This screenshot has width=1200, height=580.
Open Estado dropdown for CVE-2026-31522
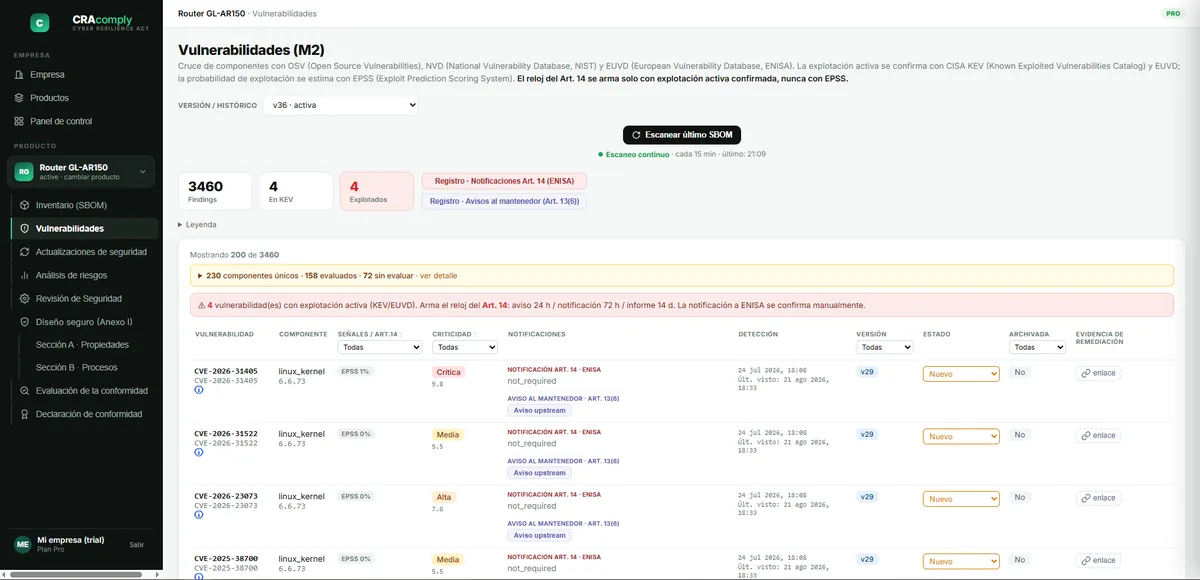pyautogui.click(x=961, y=436)
